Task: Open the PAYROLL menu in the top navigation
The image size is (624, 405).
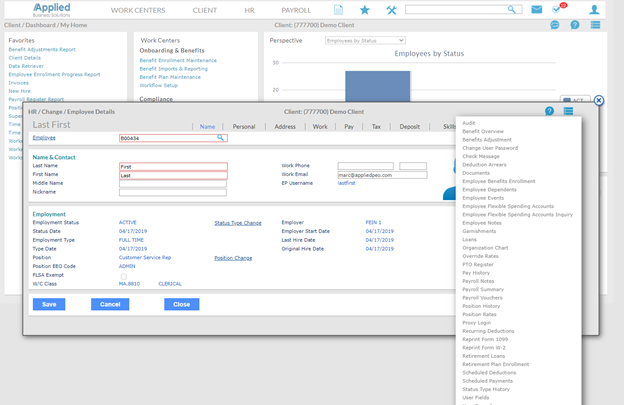Action: (296, 10)
